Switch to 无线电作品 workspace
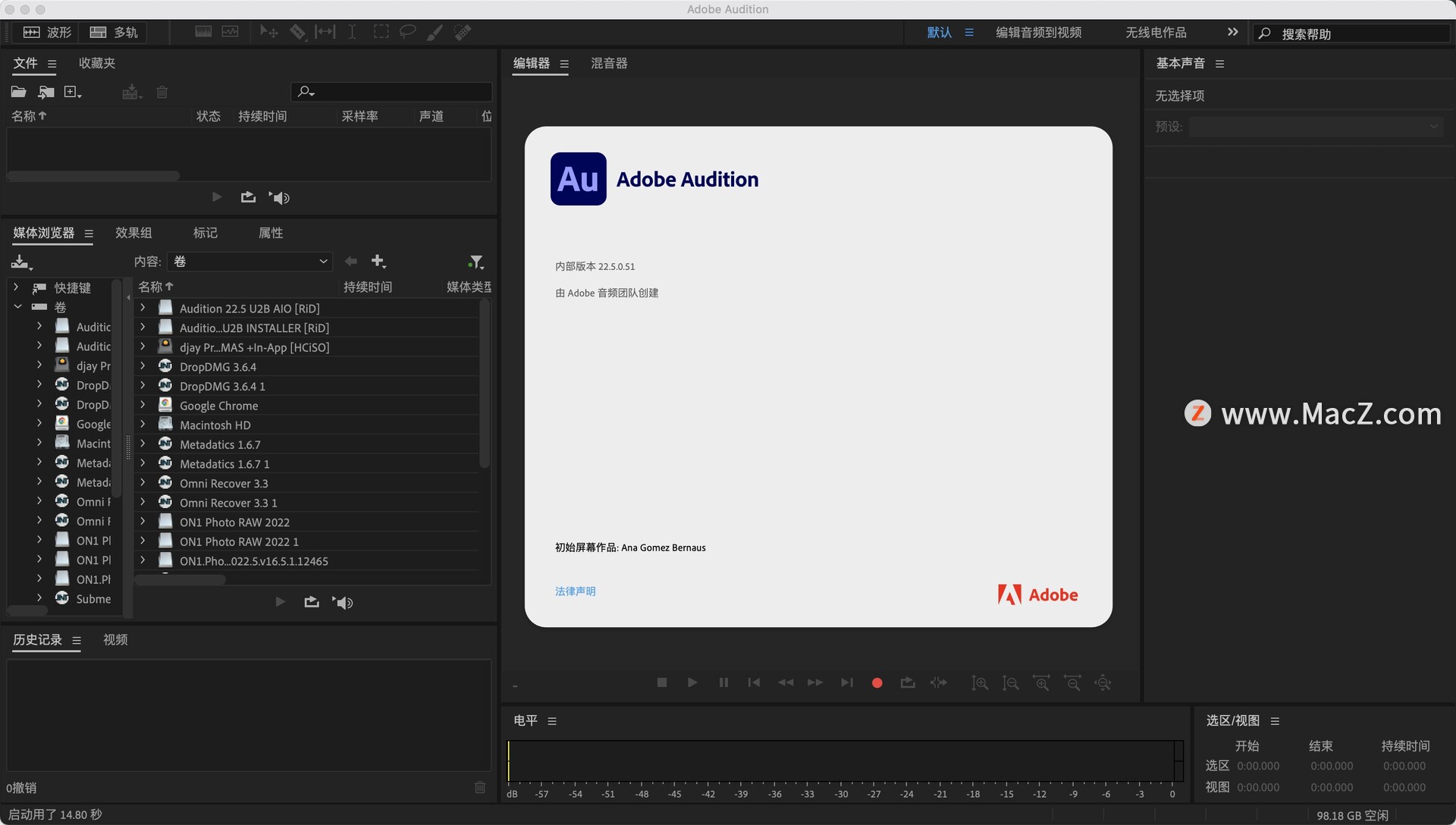The width and height of the screenshot is (1456, 825). pos(1156,33)
